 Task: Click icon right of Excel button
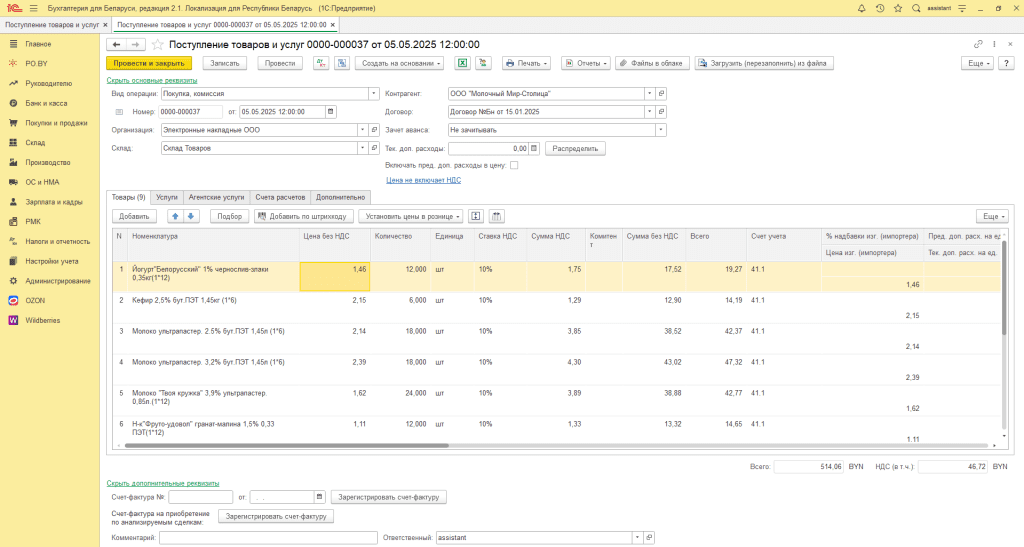click(483, 63)
